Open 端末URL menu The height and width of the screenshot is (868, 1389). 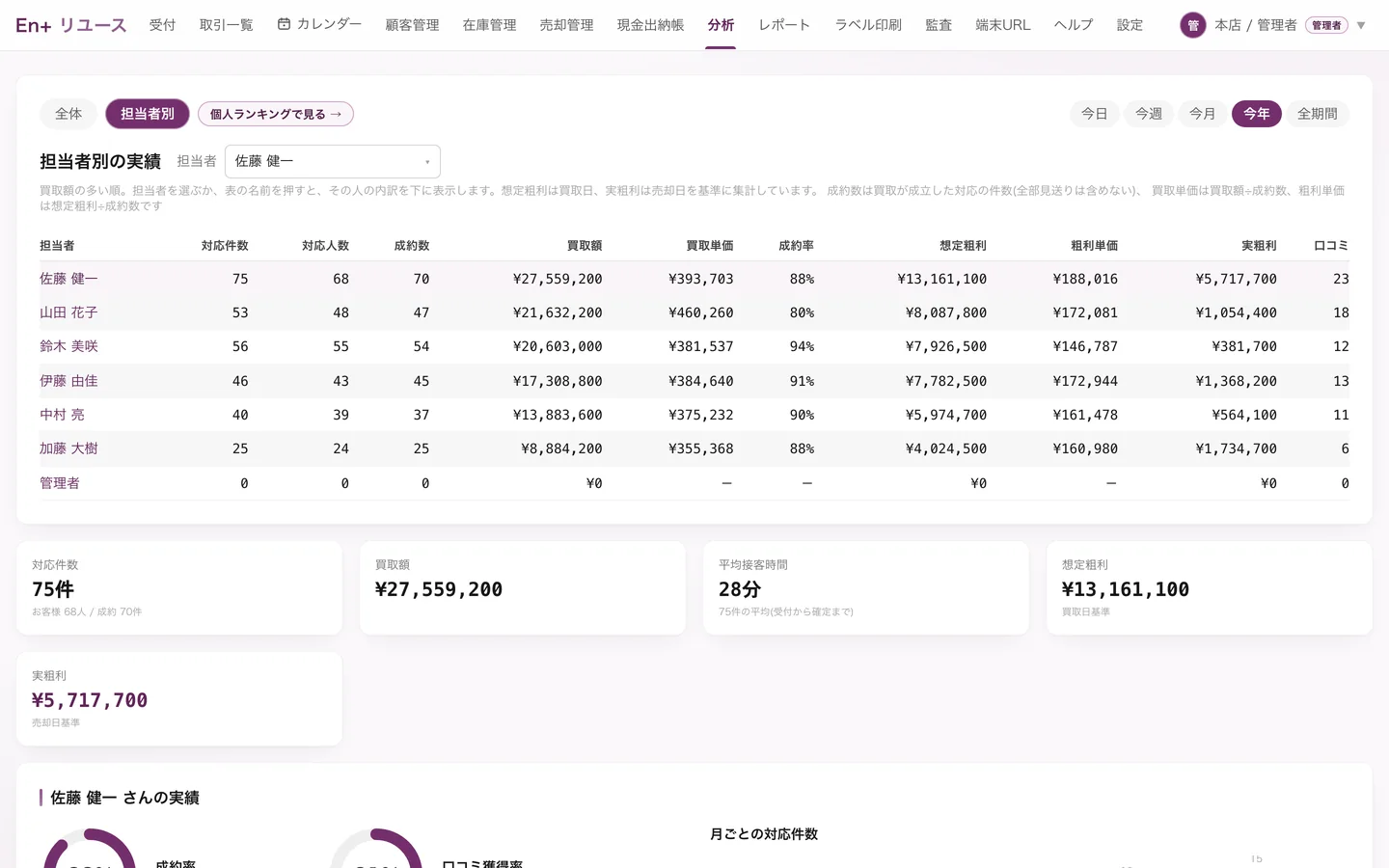click(1003, 25)
